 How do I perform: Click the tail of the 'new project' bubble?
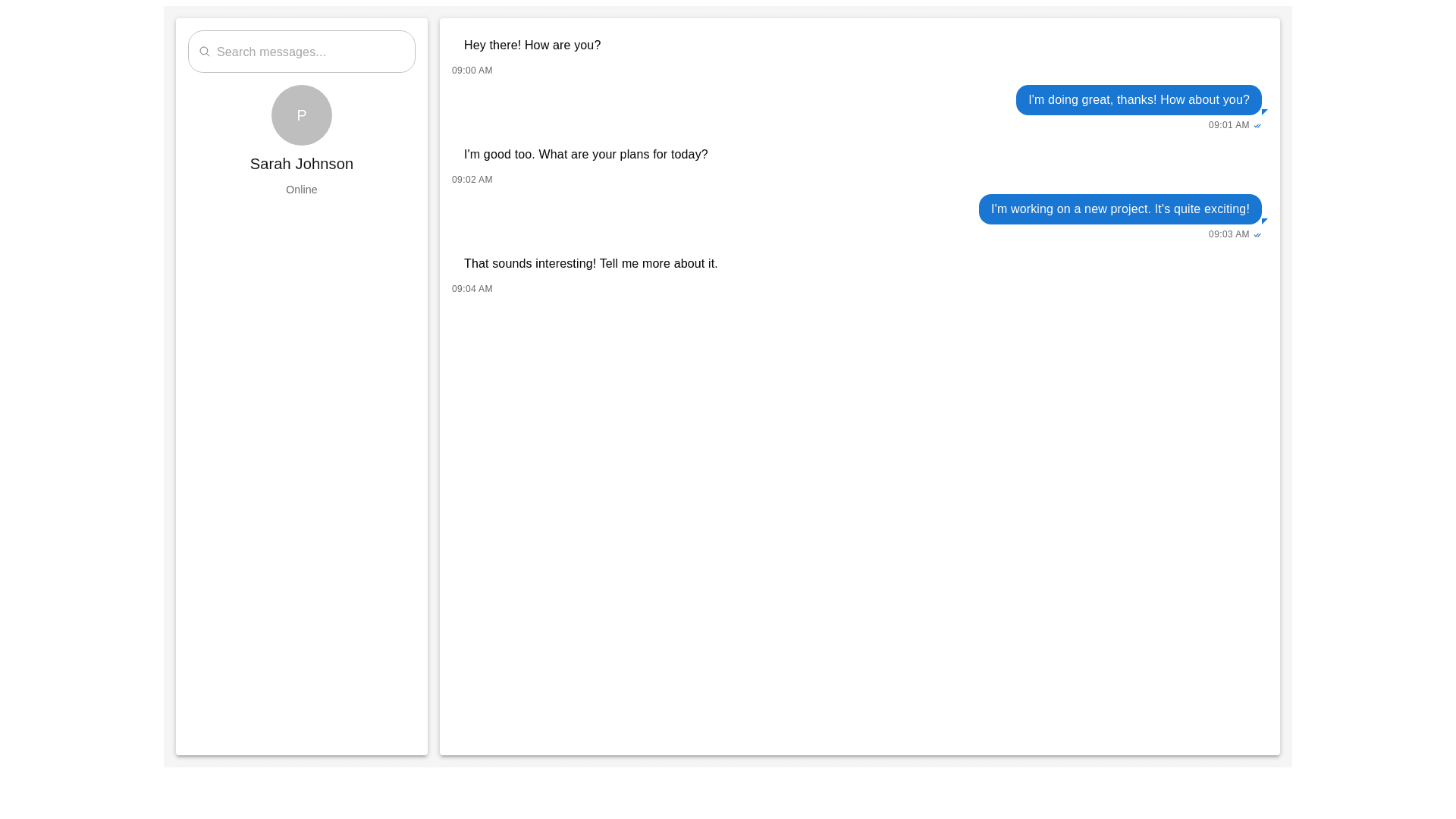point(1264,221)
